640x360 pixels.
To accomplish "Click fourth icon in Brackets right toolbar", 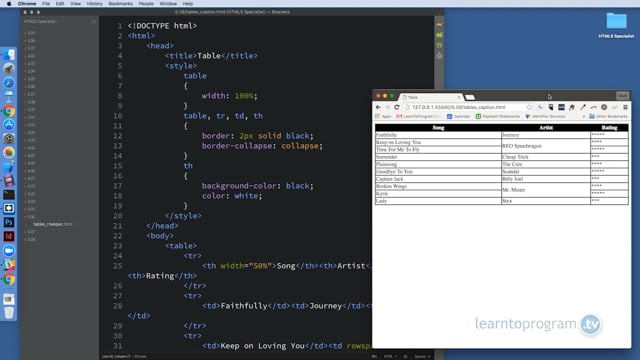I will (x=439, y=56).
